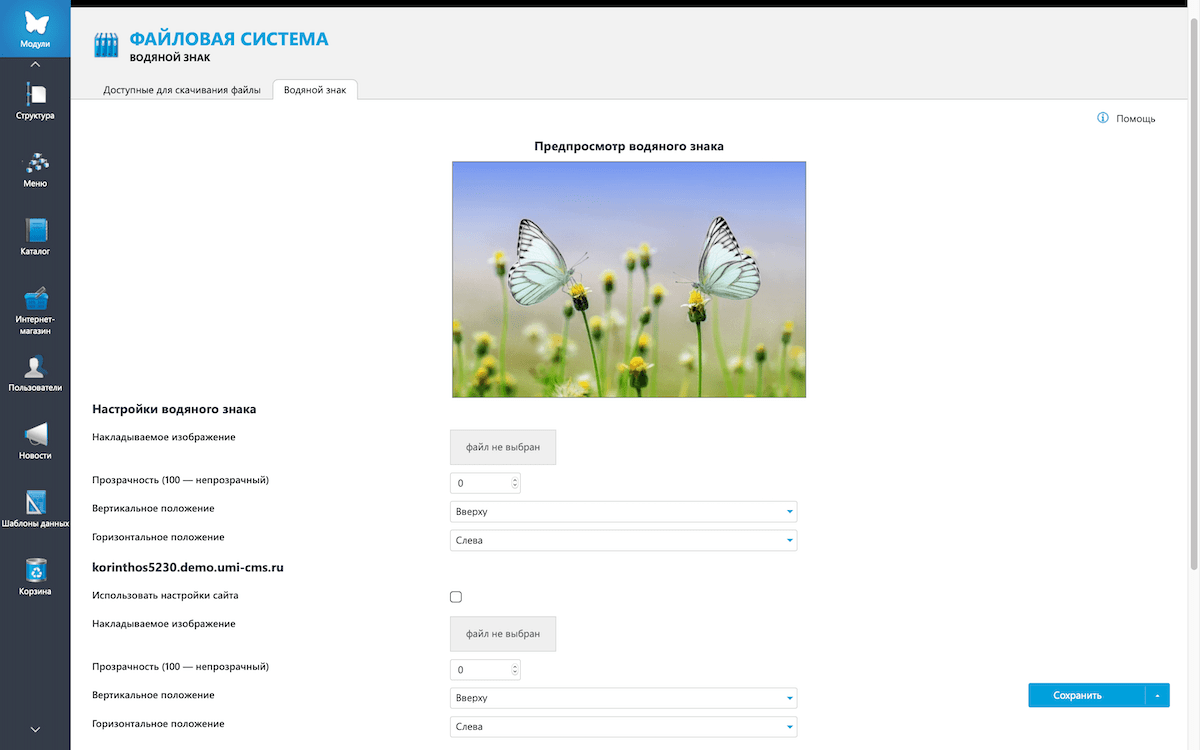The width and height of the screenshot is (1200, 750).
Task: Click the Файловая система header icon
Action: coord(106,46)
